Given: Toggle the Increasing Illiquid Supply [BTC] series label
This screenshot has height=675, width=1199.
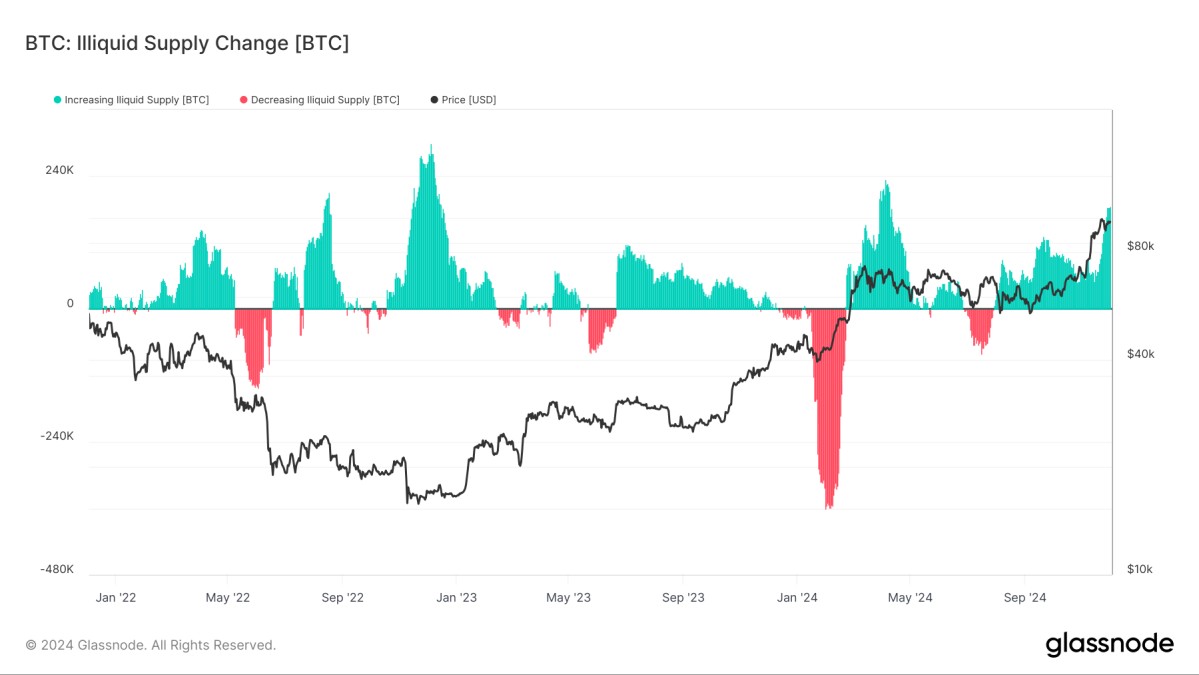Looking at the screenshot, I should 136,100.
